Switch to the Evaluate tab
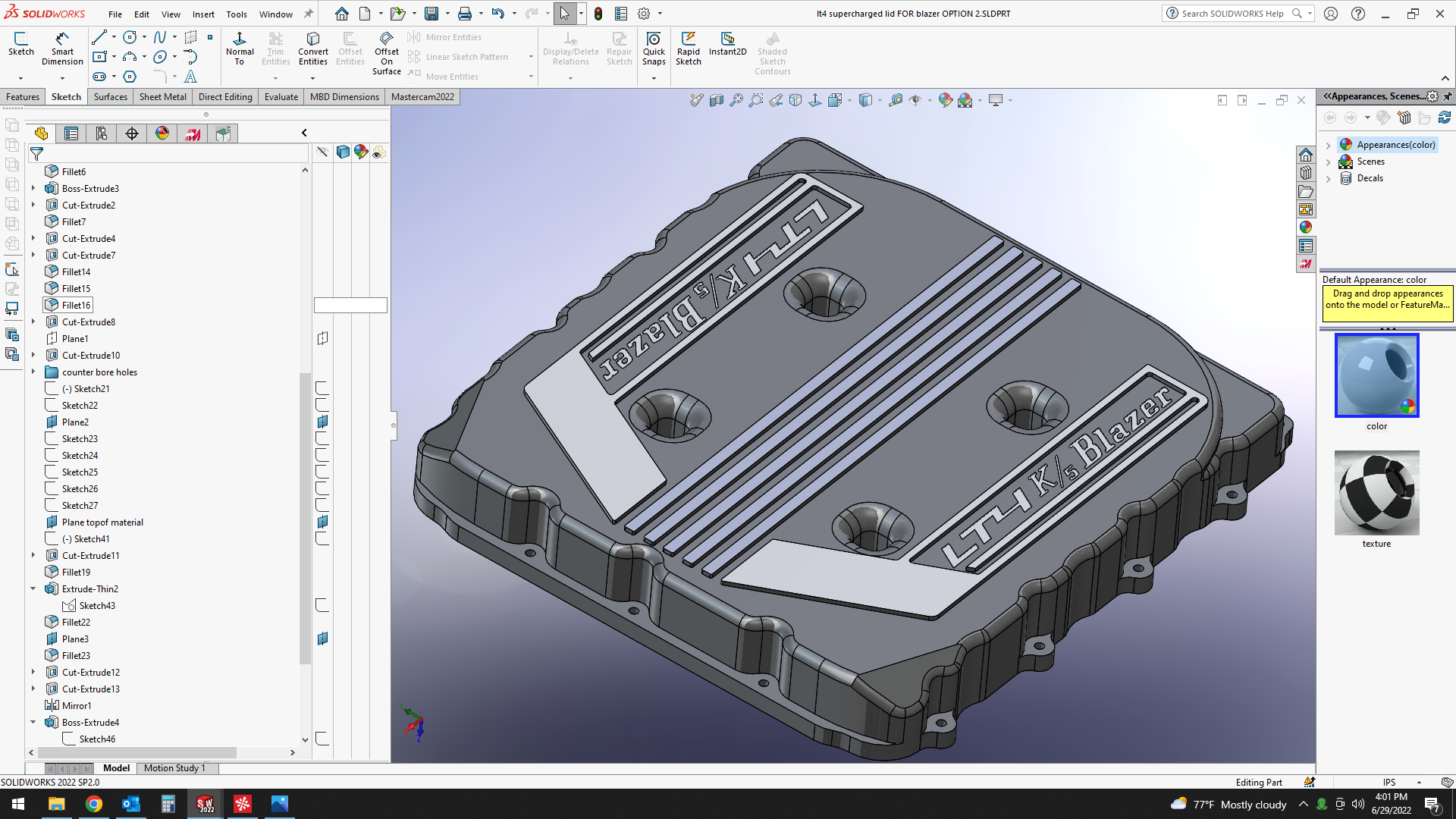 coord(281,97)
